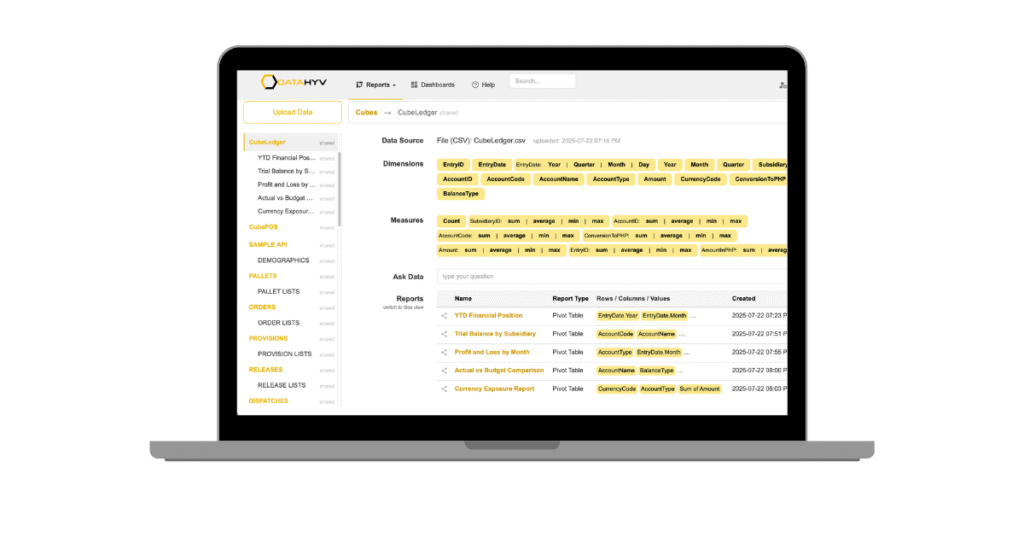The height and width of the screenshot is (538, 1024).
Task: Select the AccountName dimension chip
Action: [557, 179]
